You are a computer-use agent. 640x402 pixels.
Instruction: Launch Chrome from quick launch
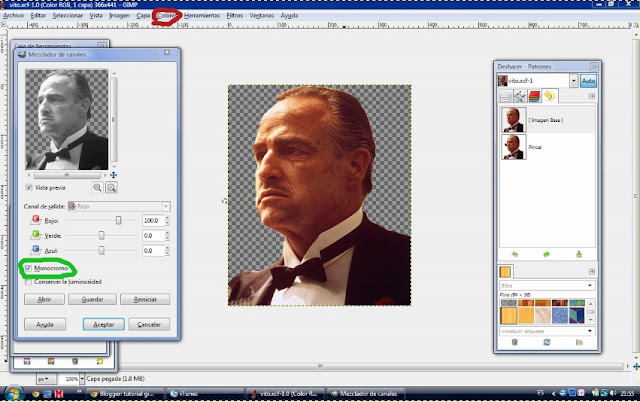point(36,394)
